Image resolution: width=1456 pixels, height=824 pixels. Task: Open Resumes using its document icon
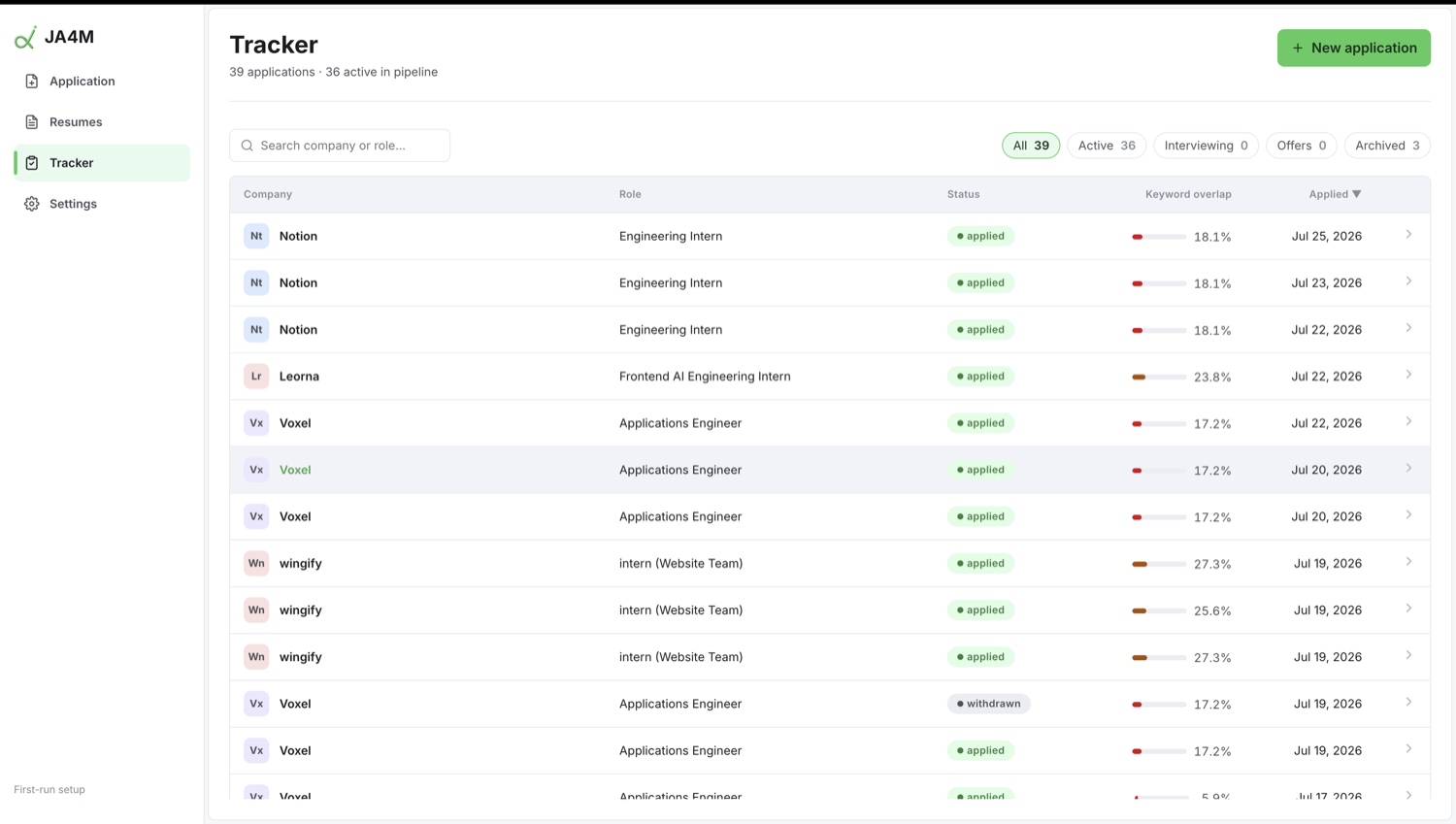[x=32, y=122]
